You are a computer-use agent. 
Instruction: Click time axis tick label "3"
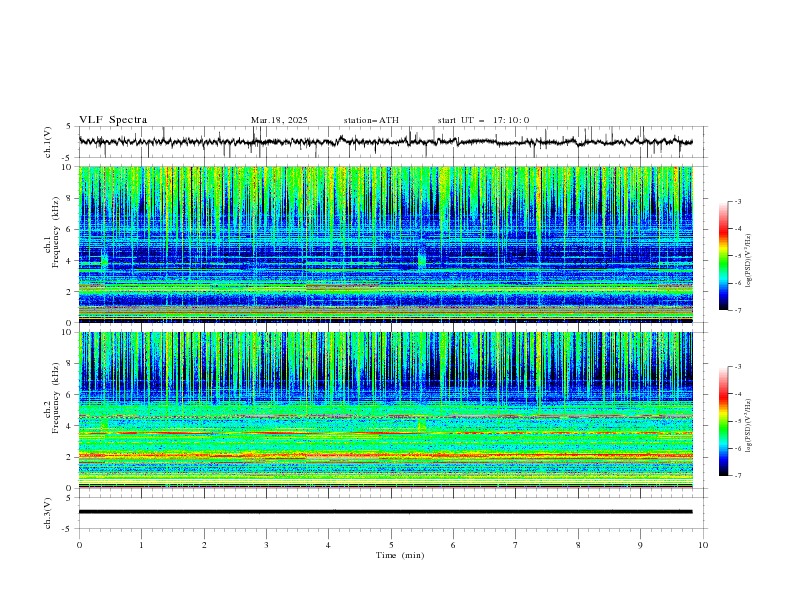click(x=266, y=545)
